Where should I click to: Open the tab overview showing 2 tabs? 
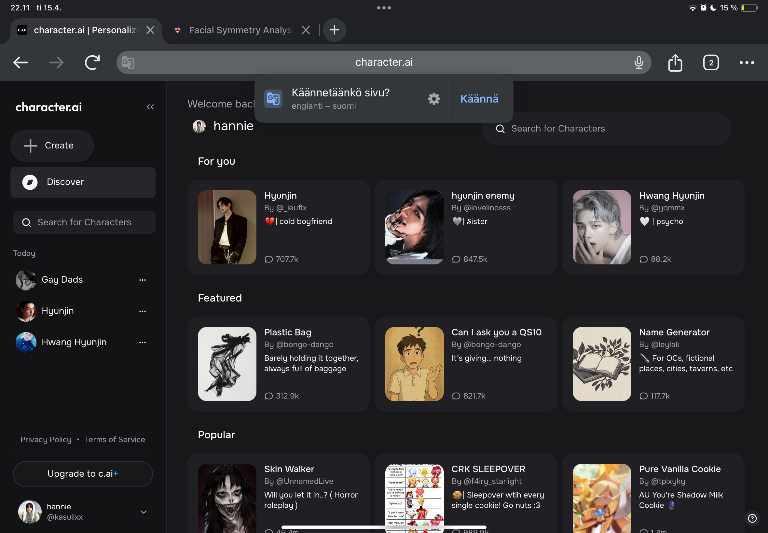710,62
